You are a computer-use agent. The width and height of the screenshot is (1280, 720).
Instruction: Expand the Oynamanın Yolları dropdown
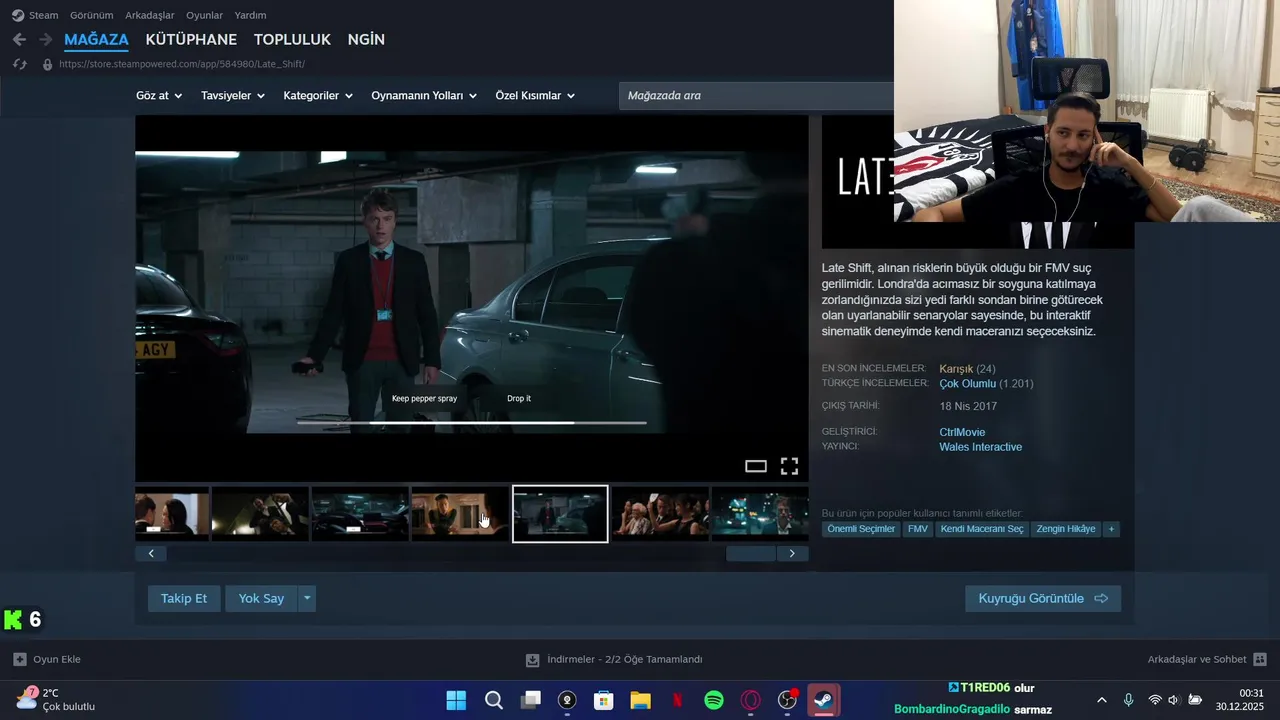[x=424, y=96]
